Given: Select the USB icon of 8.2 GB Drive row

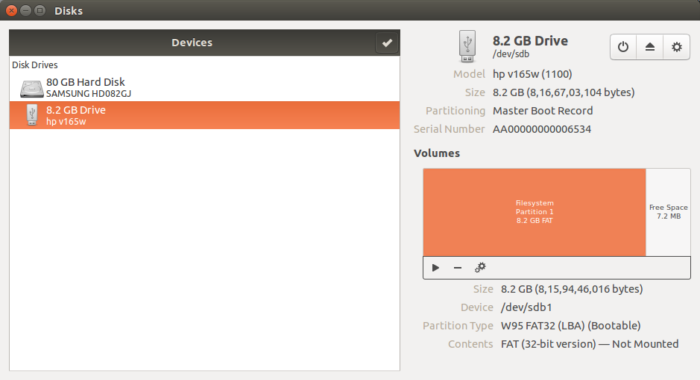Looking at the screenshot, I should [32, 115].
